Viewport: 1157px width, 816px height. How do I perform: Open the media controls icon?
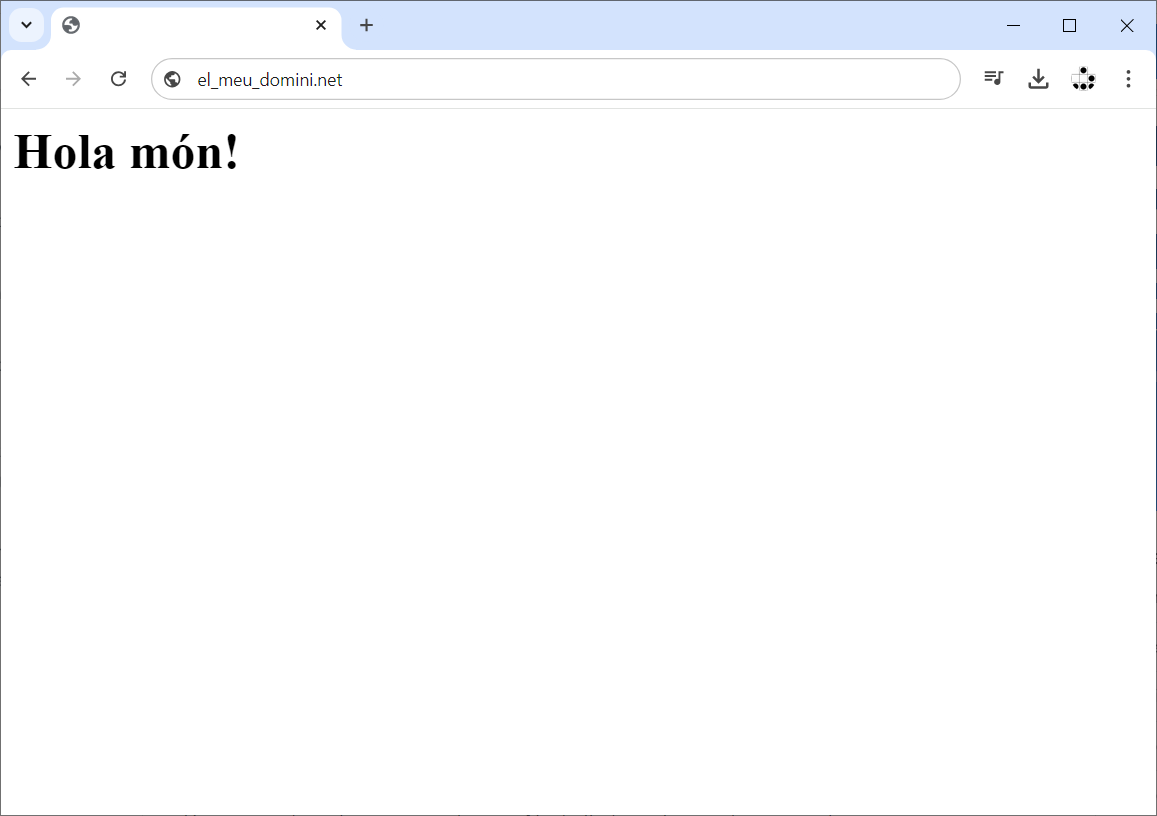click(x=994, y=78)
